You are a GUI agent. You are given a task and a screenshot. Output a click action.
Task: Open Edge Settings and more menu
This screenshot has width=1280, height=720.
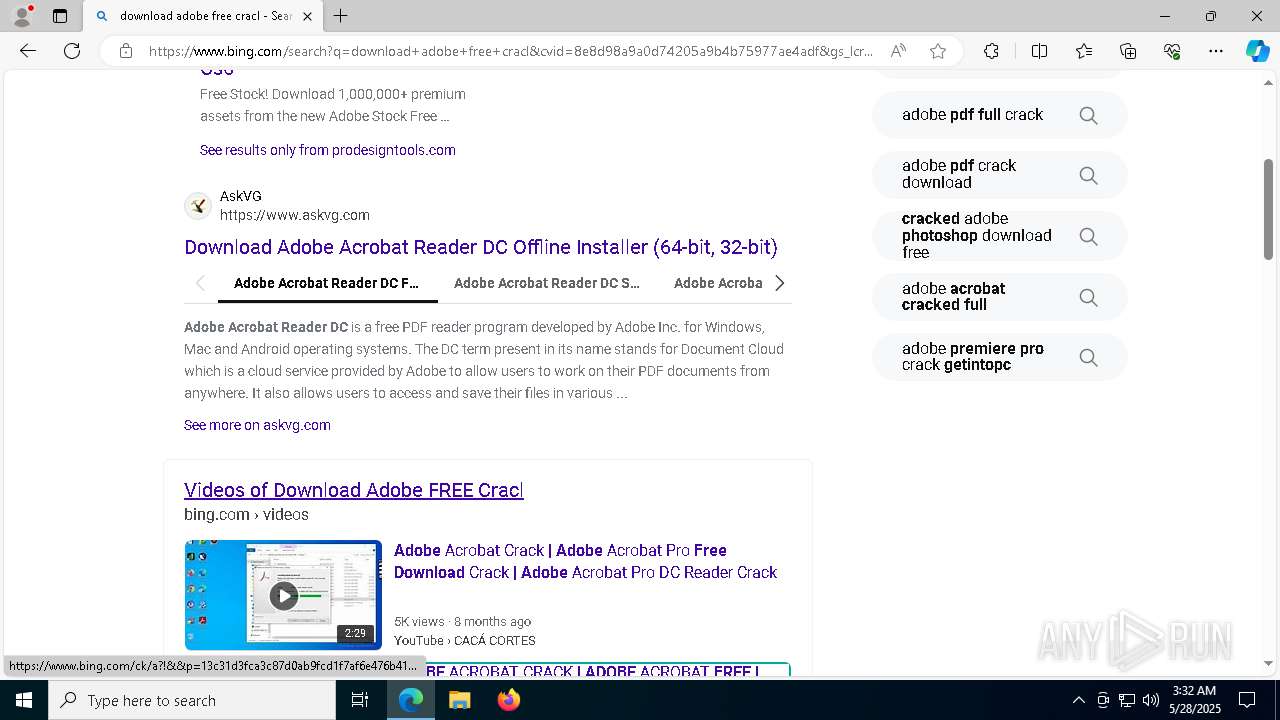click(x=1216, y=51)
